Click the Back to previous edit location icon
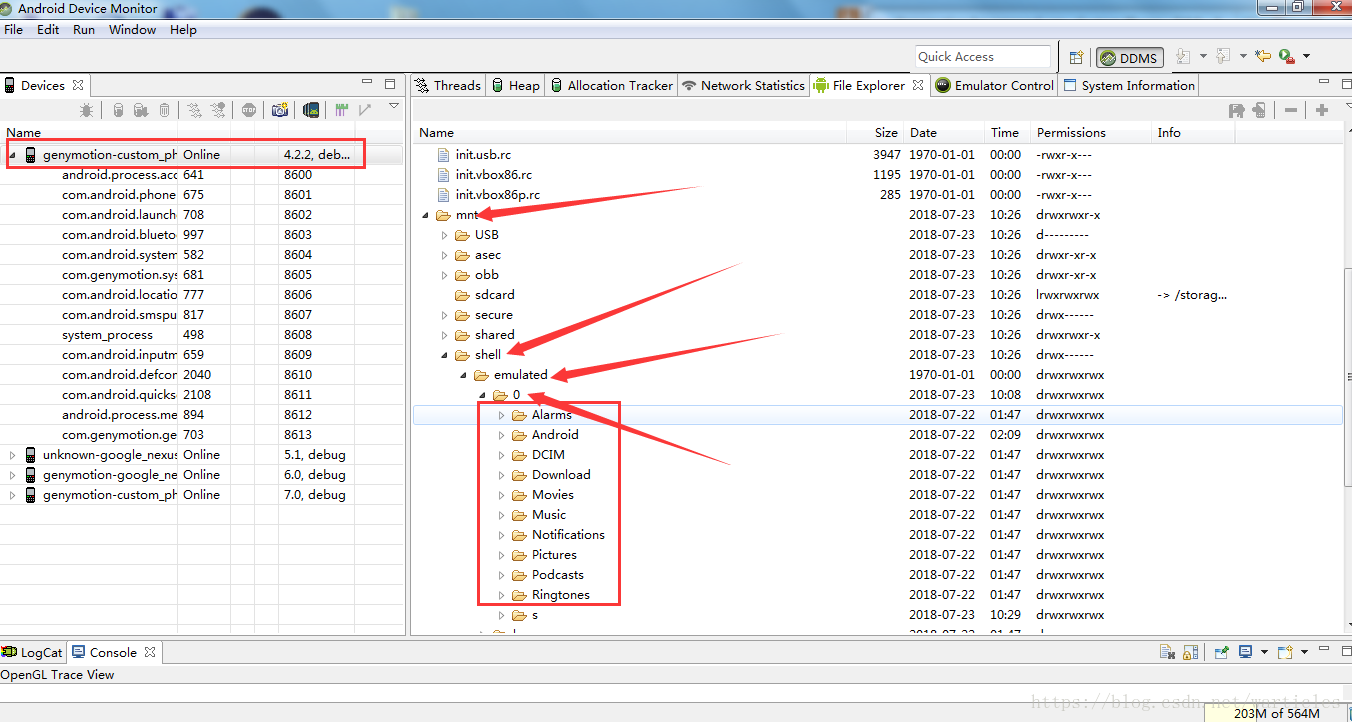The image size is (1352, 722). [1263, 57]
